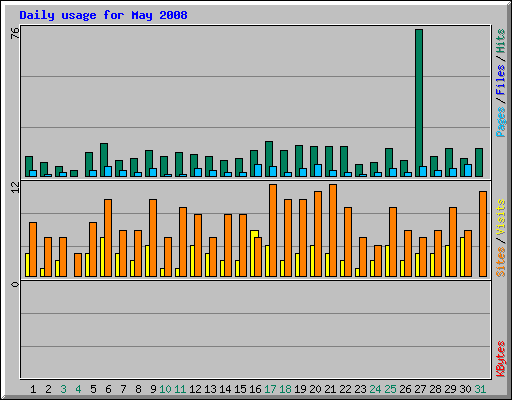Screen dimensions: 512x400
Task: Click day label "19" on the x-axis
Action: tap(300, 389)
